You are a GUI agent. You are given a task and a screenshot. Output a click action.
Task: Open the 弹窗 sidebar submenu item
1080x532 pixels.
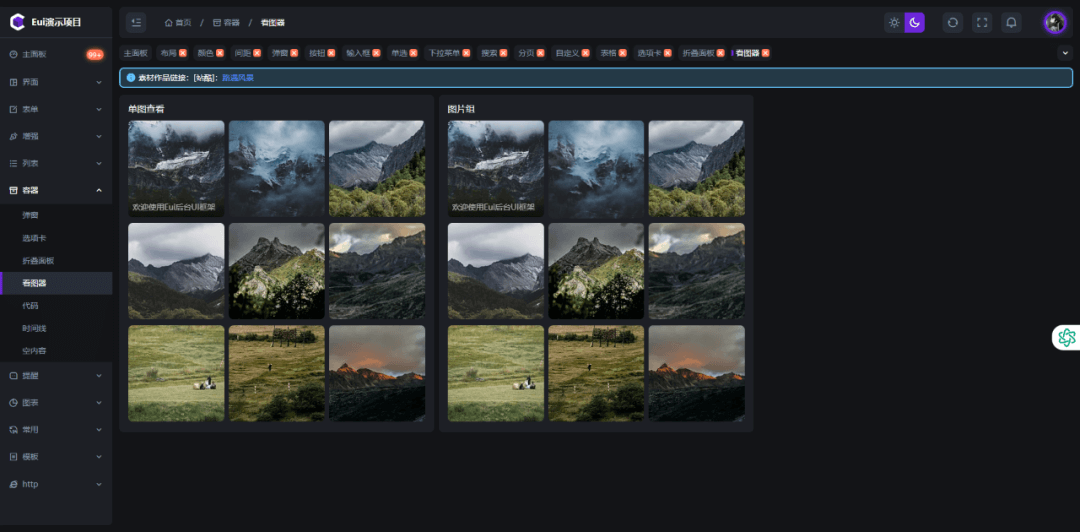tap(56, 216)
